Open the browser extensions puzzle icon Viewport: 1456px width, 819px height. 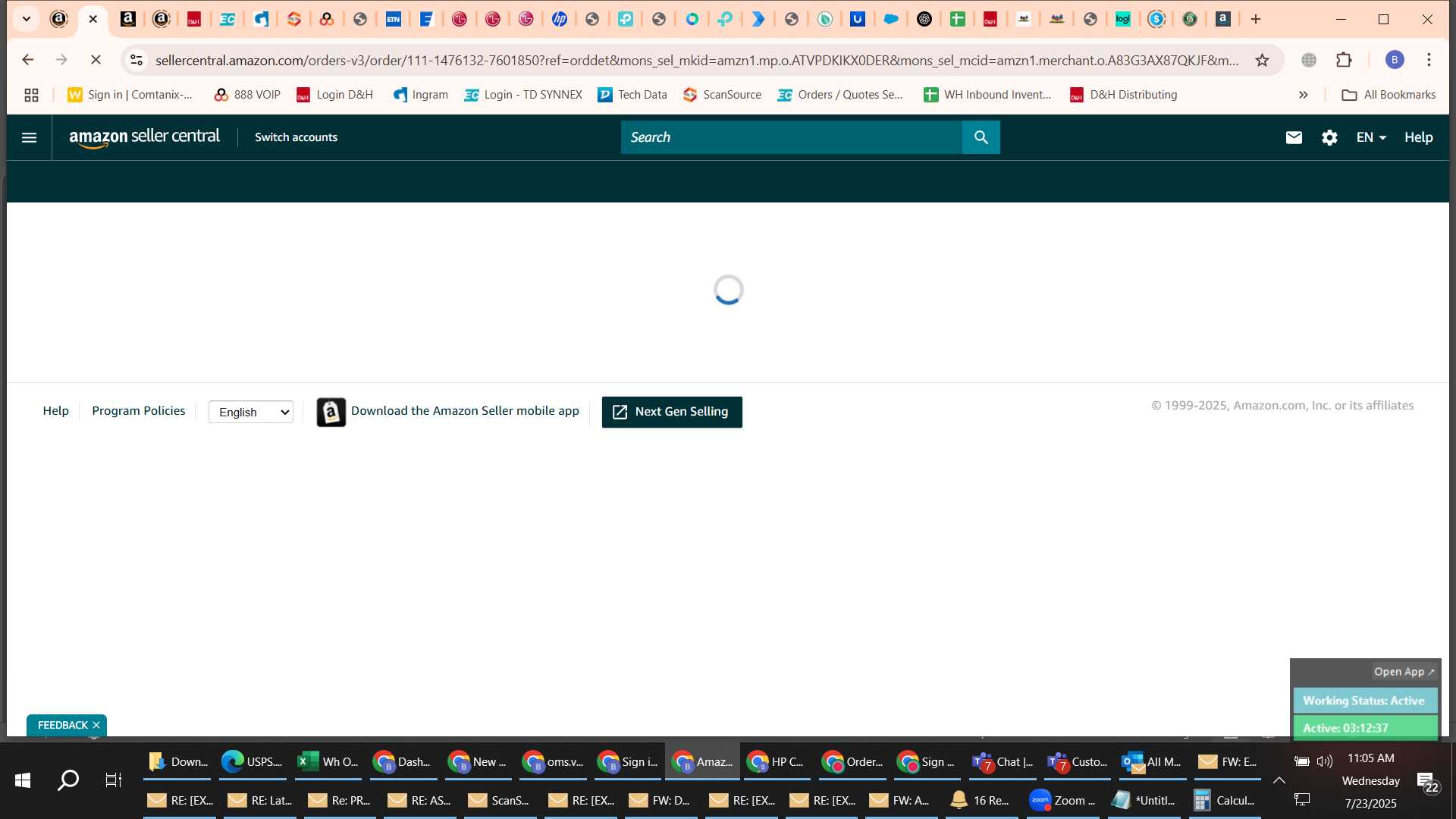click(x=1344, y=60)
